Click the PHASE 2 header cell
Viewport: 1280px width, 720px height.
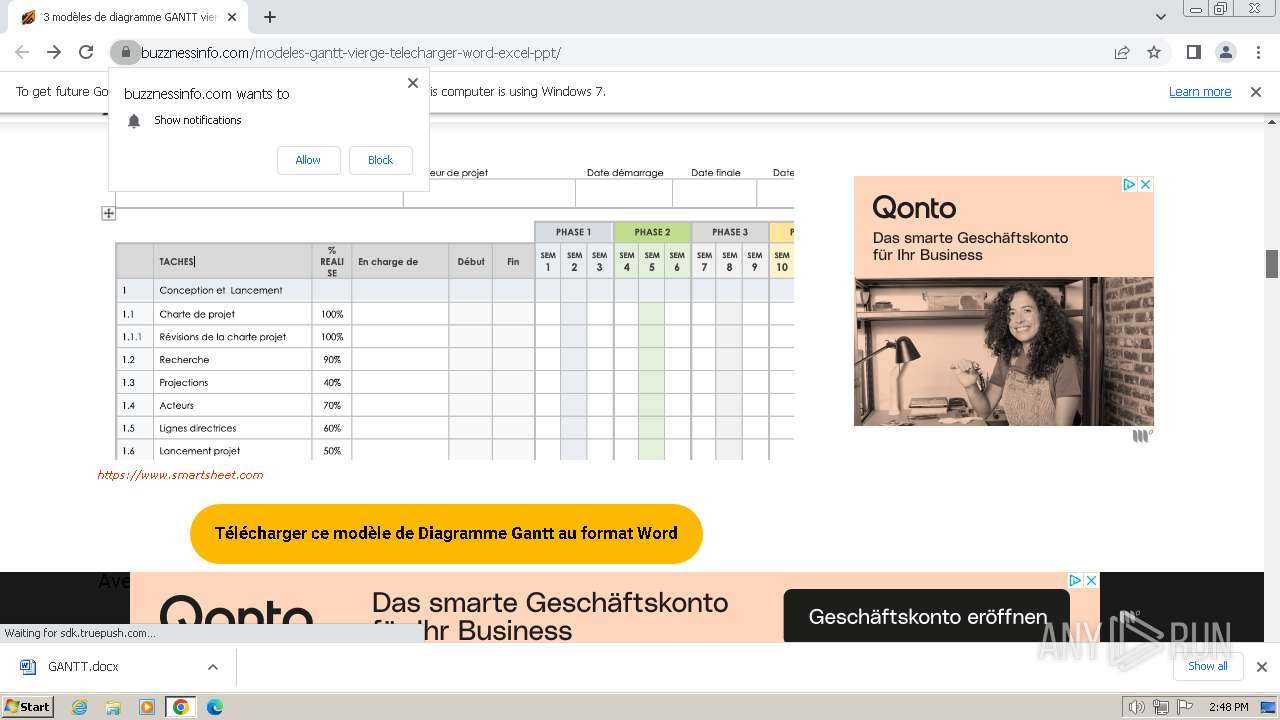pos(652,232)
